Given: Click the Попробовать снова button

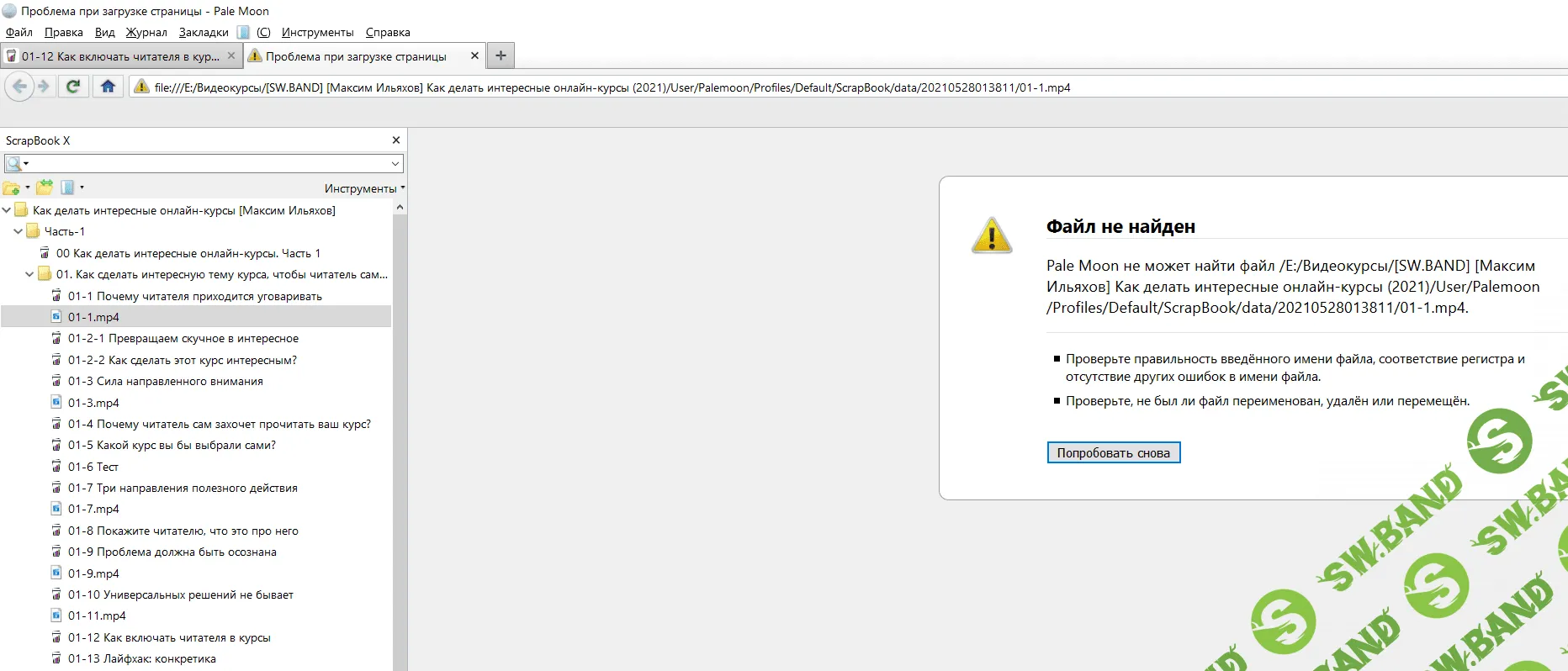Looking at the screenshot, I should click(x=1113, y=453).
